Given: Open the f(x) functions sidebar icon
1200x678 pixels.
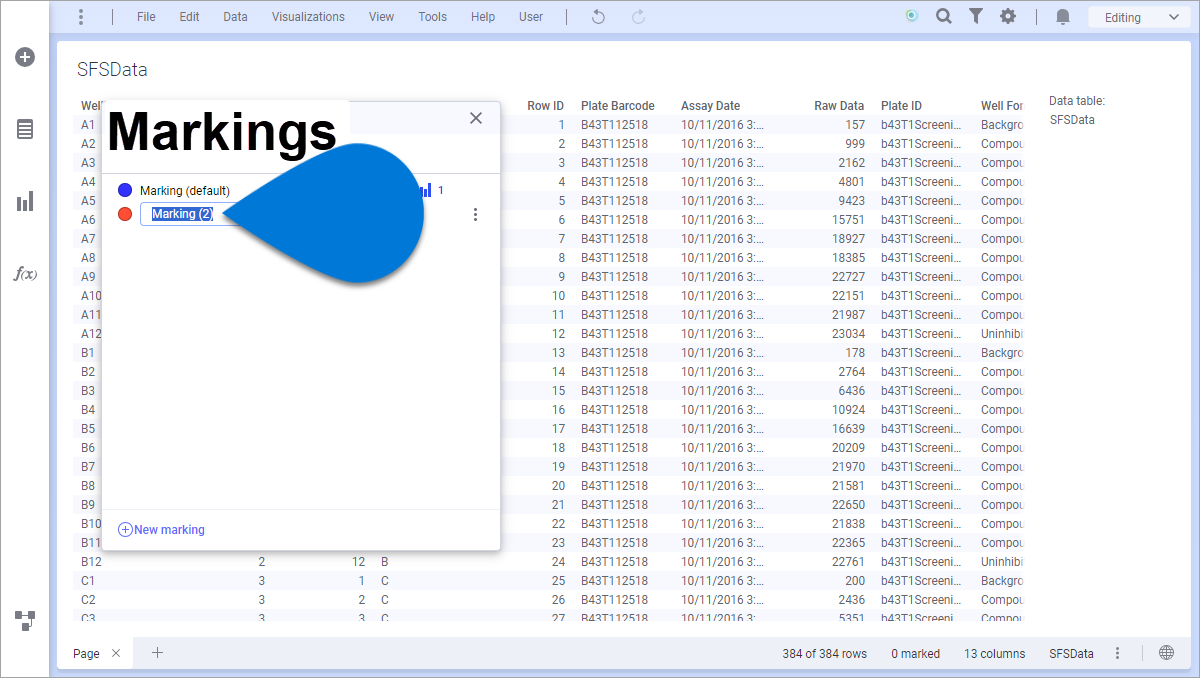Looking at the screenshot, I should coord(25,274).
